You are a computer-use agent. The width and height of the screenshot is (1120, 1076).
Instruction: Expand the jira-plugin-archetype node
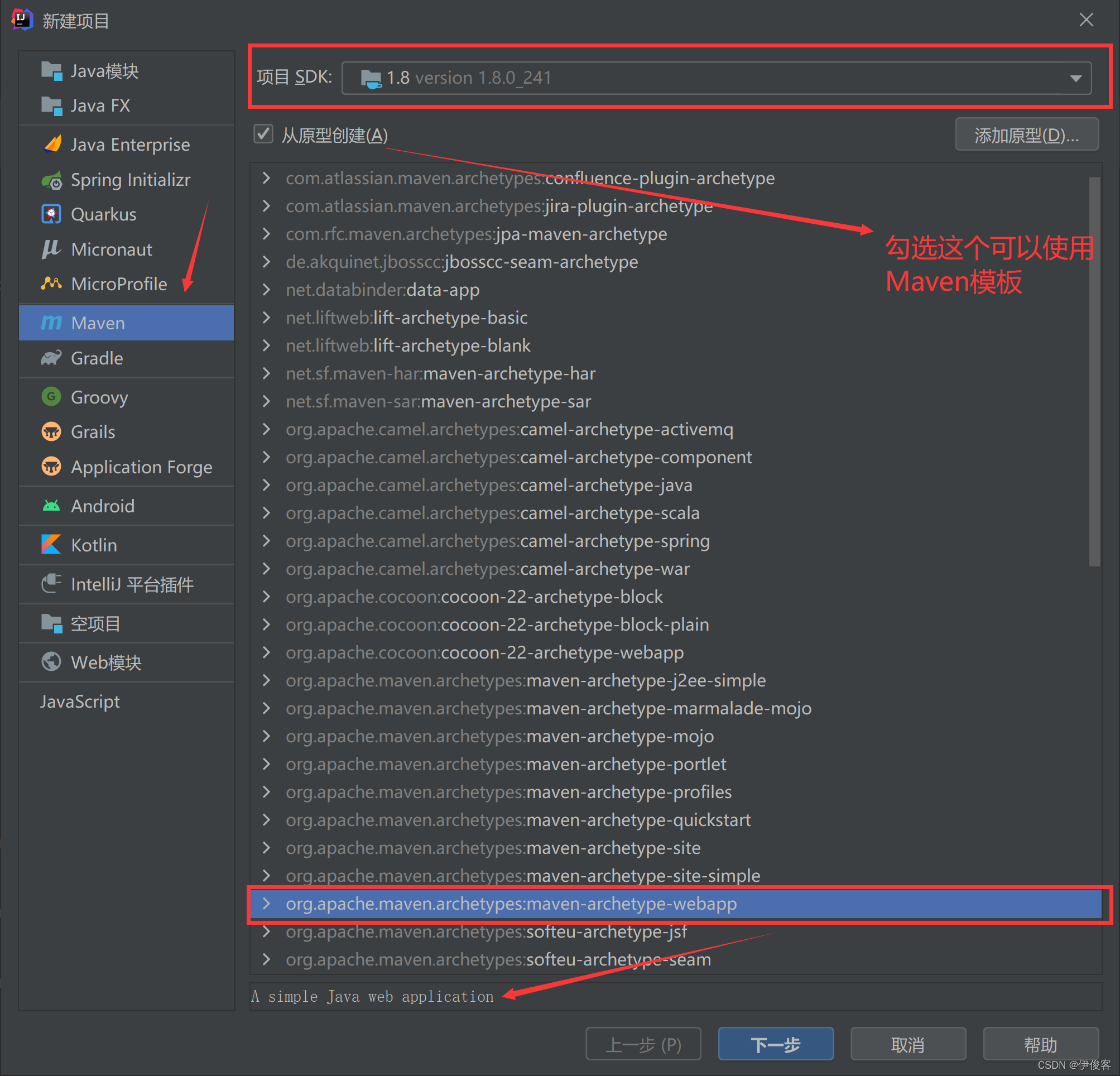click(266, 206)
